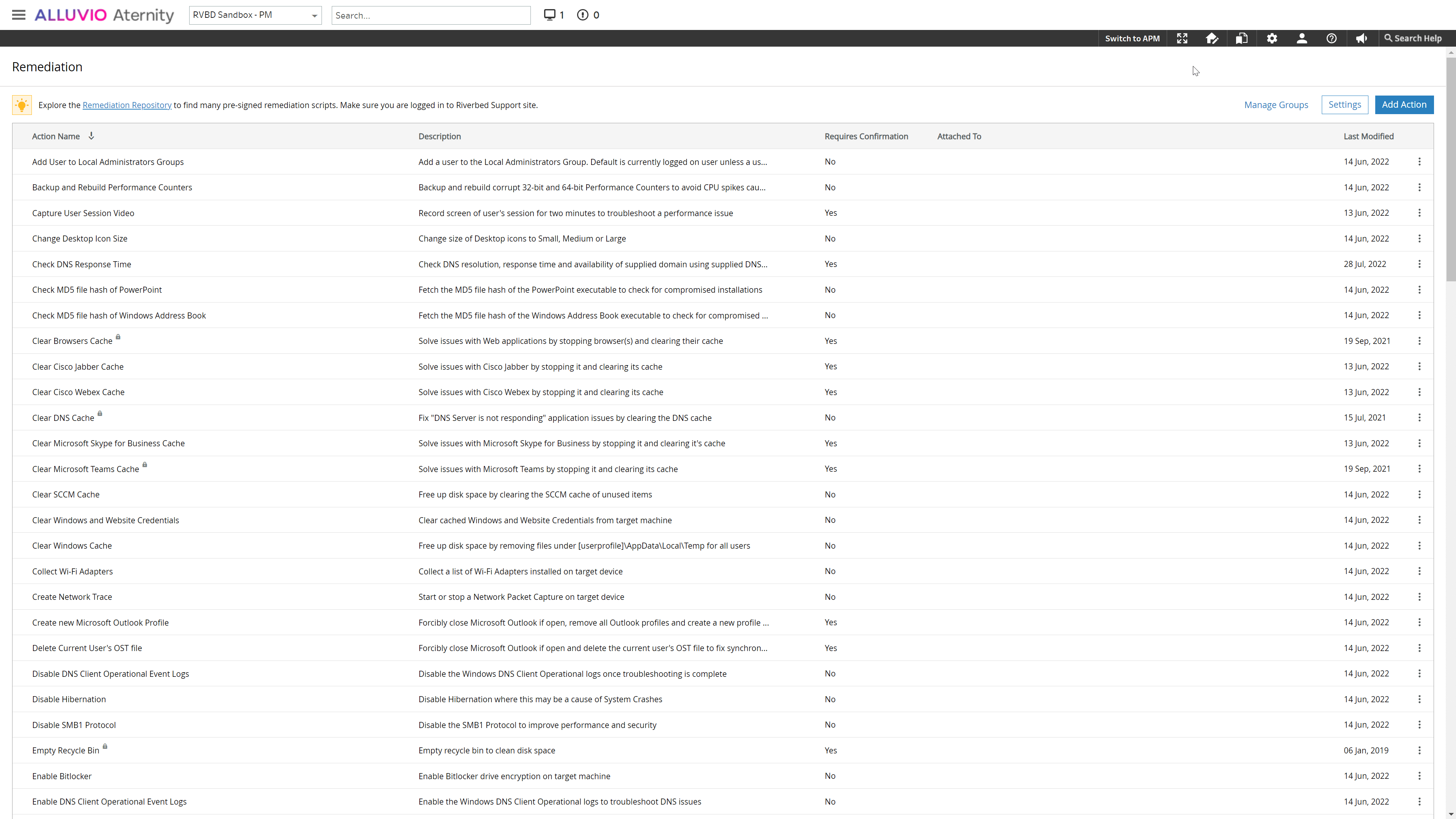This screenshot has width=1456, height=819.
Task: Click the lightbulb tip icon
Action: [x=22, y=105]
